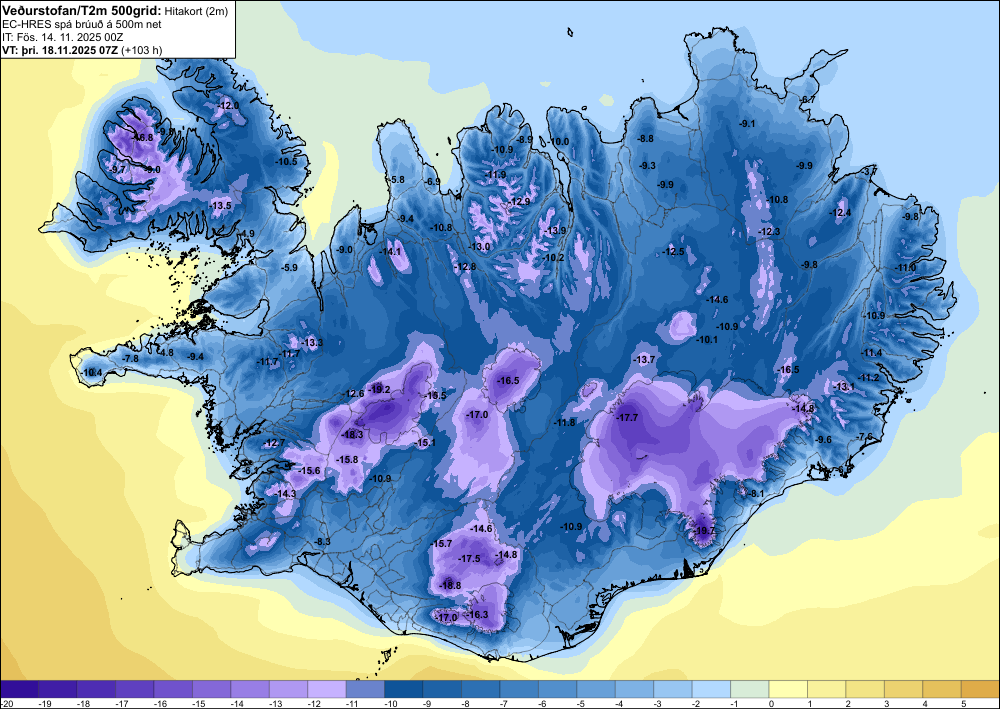This screenshot has width=1000, height=709.
Task: Click the -15.8 temperature label
Action: [348, 459]
